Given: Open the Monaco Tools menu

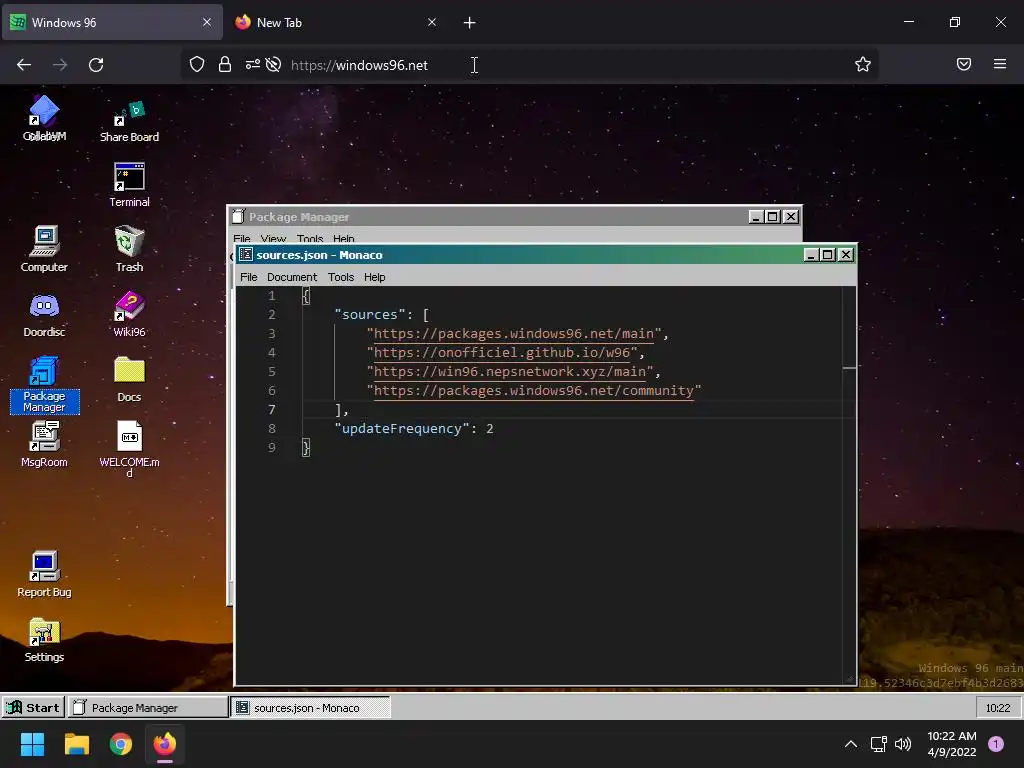Looking at the screenshot, I should point(341,277).
